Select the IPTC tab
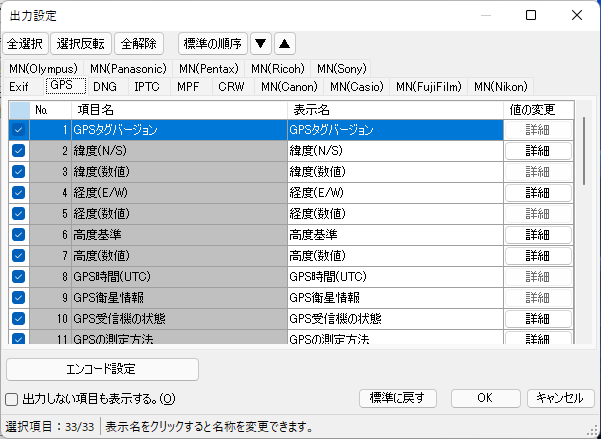Screen dimensions: 601x439 point(148,87)
